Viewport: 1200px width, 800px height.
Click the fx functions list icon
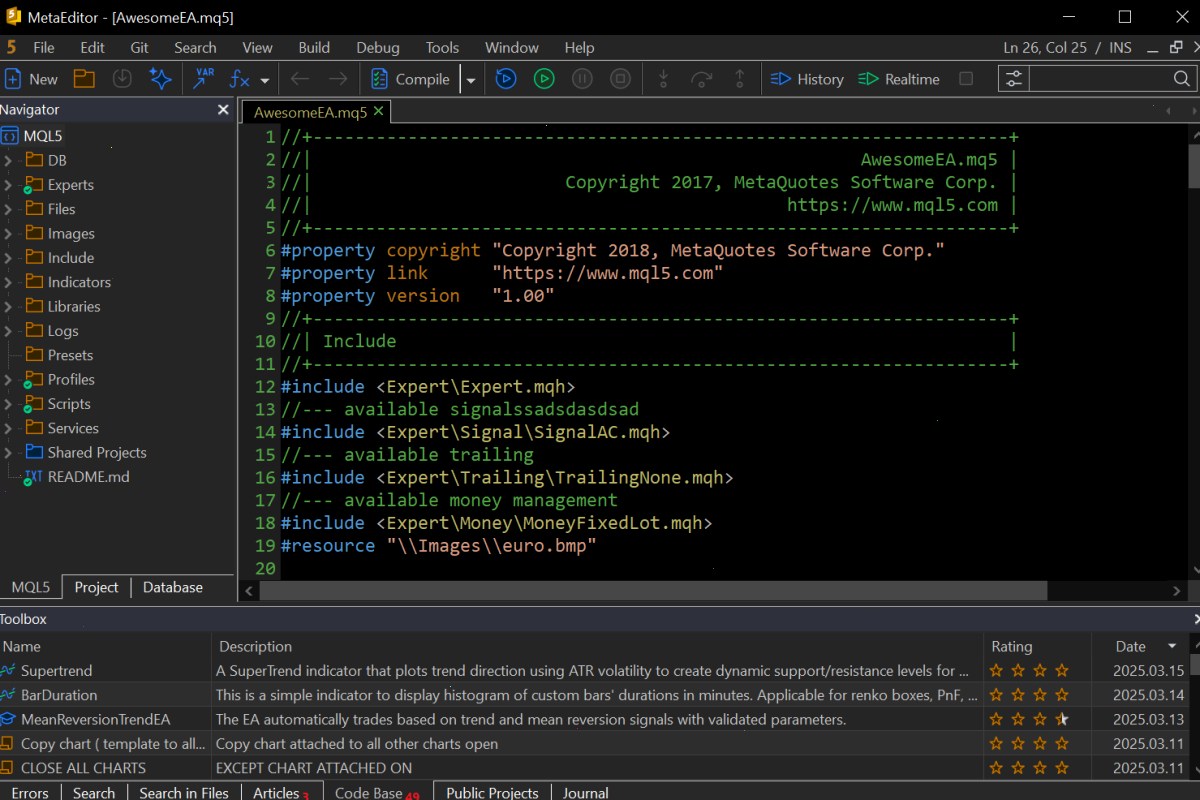240,79
